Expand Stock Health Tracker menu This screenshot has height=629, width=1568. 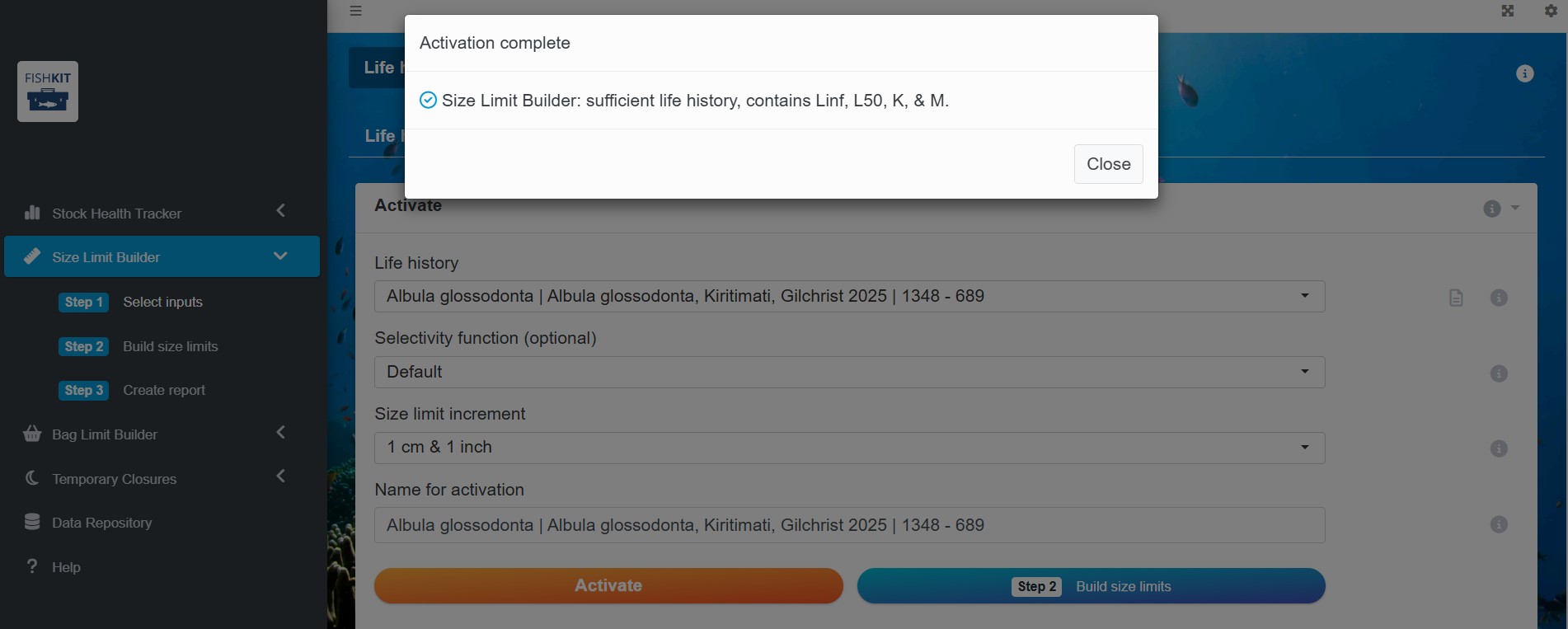click(162, 213)
